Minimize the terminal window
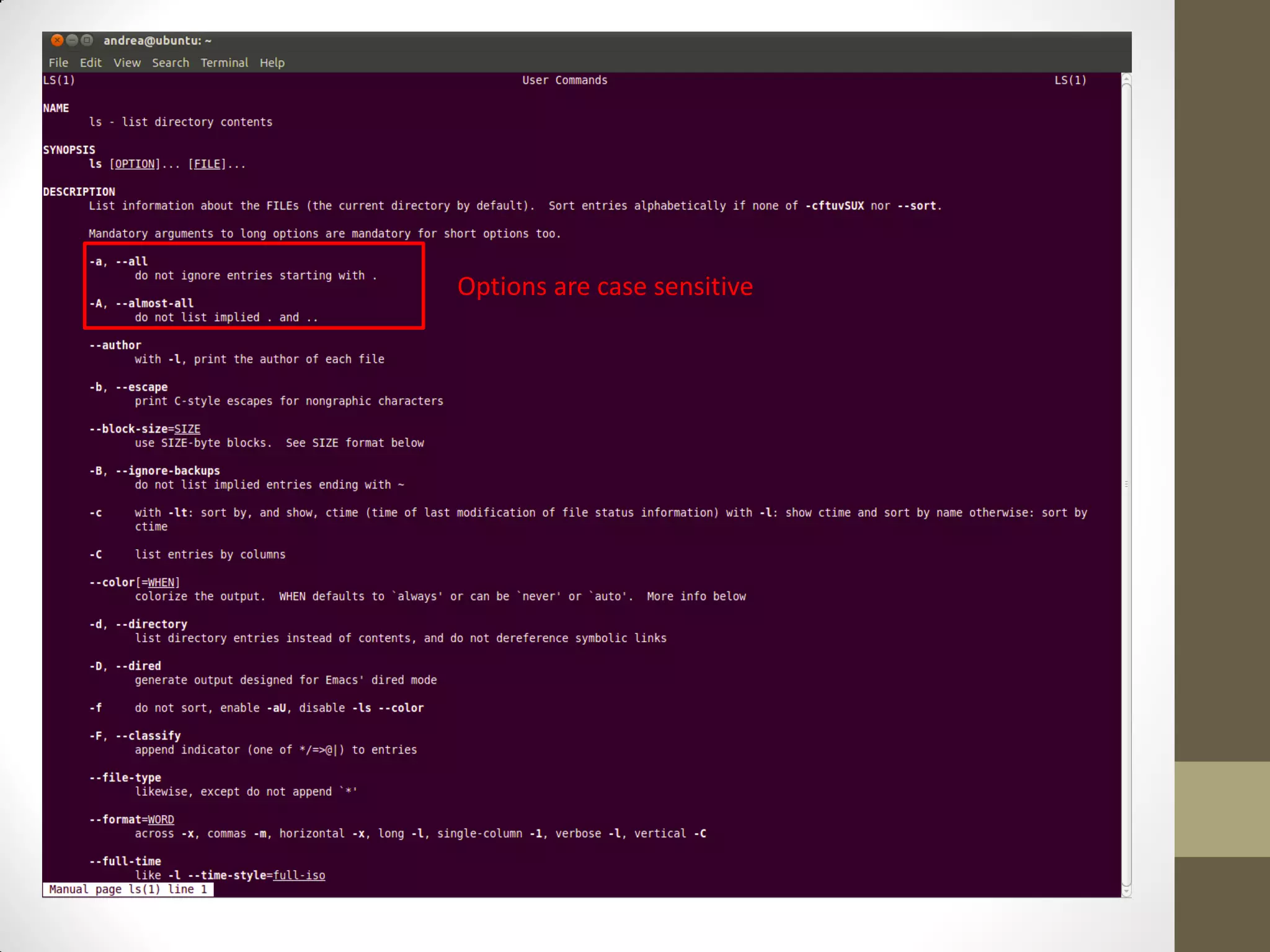1270x952 pixels. click(72, 40)
